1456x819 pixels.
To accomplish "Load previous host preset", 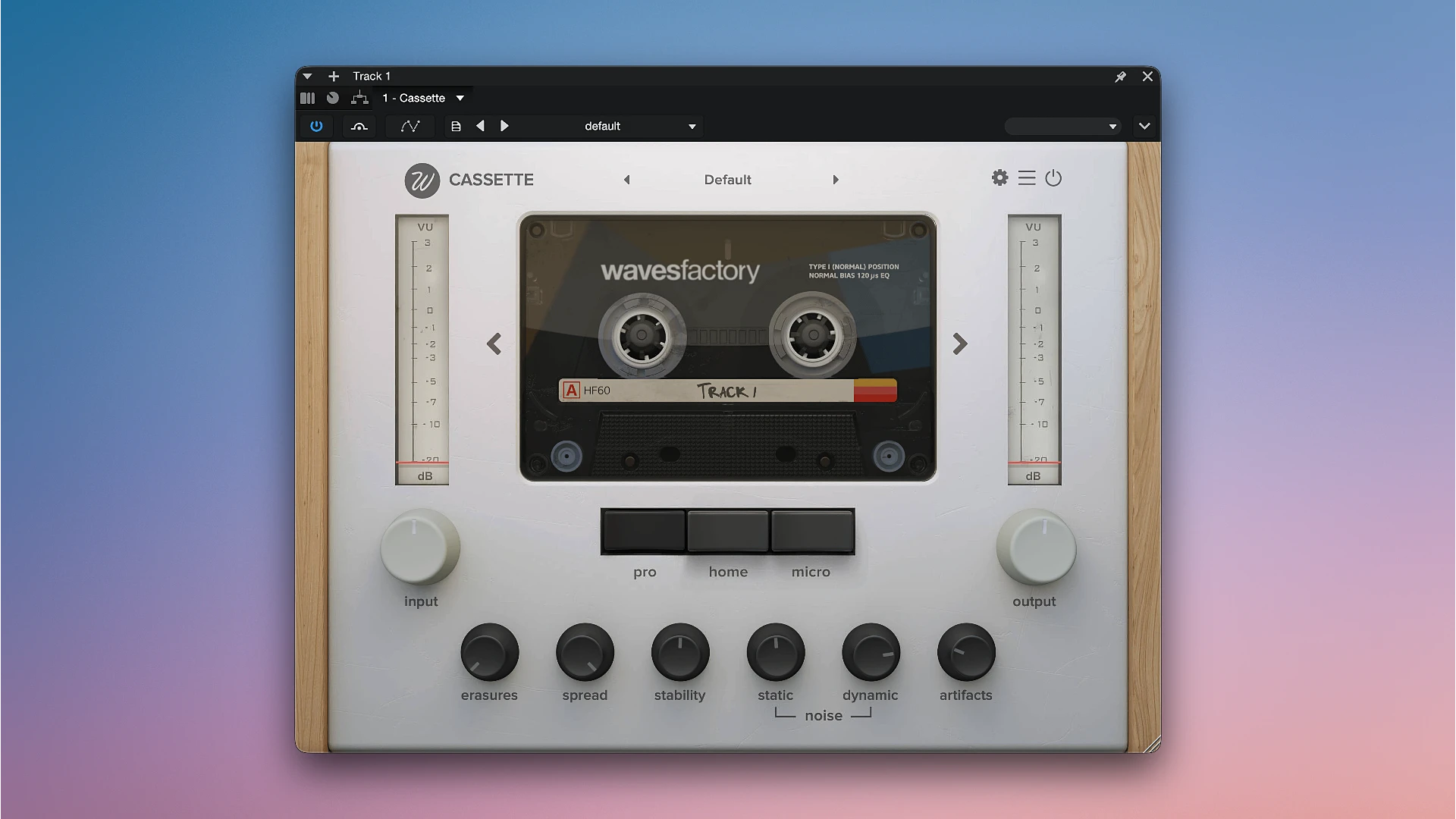I will (x=480, y=126).
